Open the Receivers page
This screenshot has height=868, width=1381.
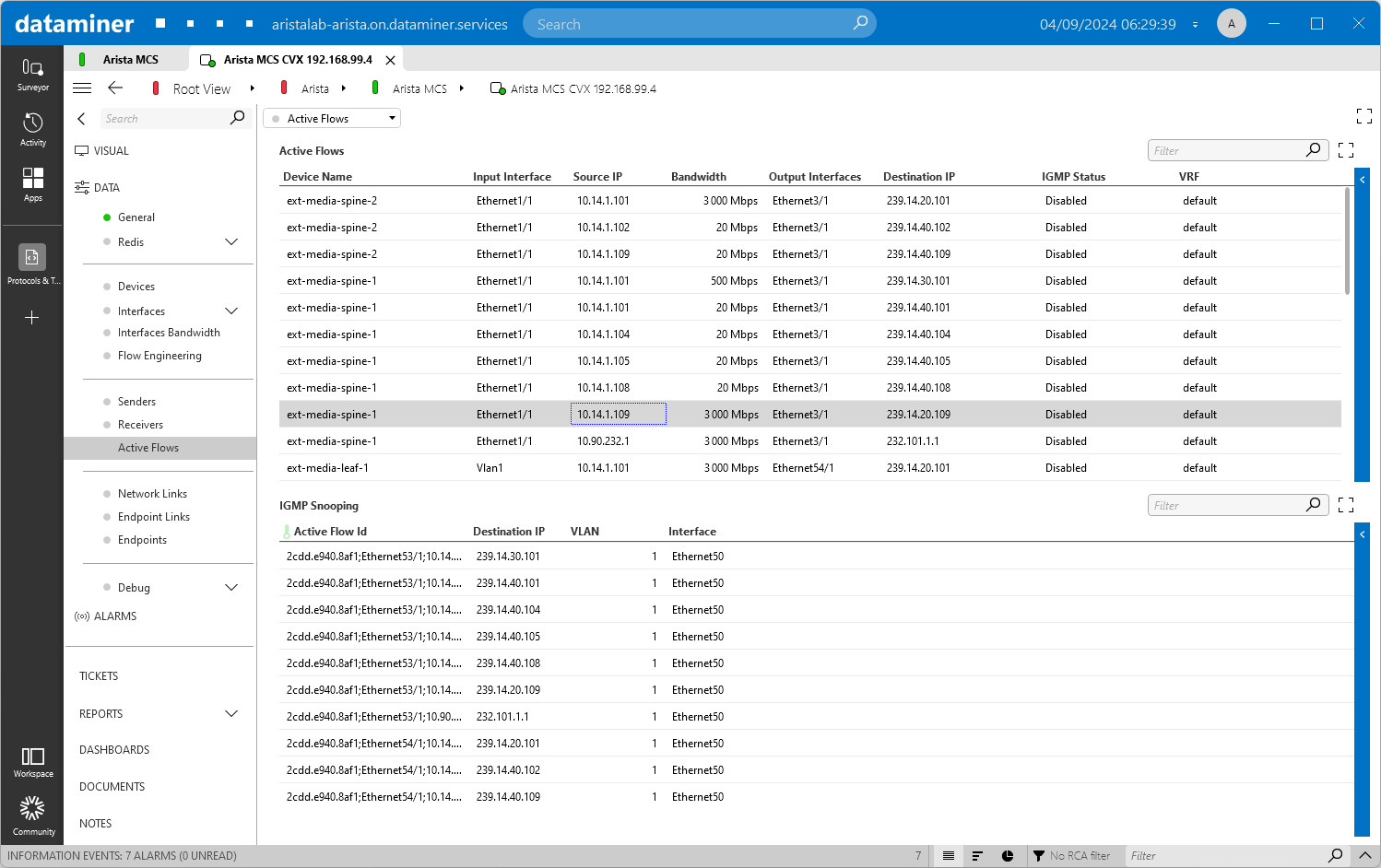(x=140, y=425)
